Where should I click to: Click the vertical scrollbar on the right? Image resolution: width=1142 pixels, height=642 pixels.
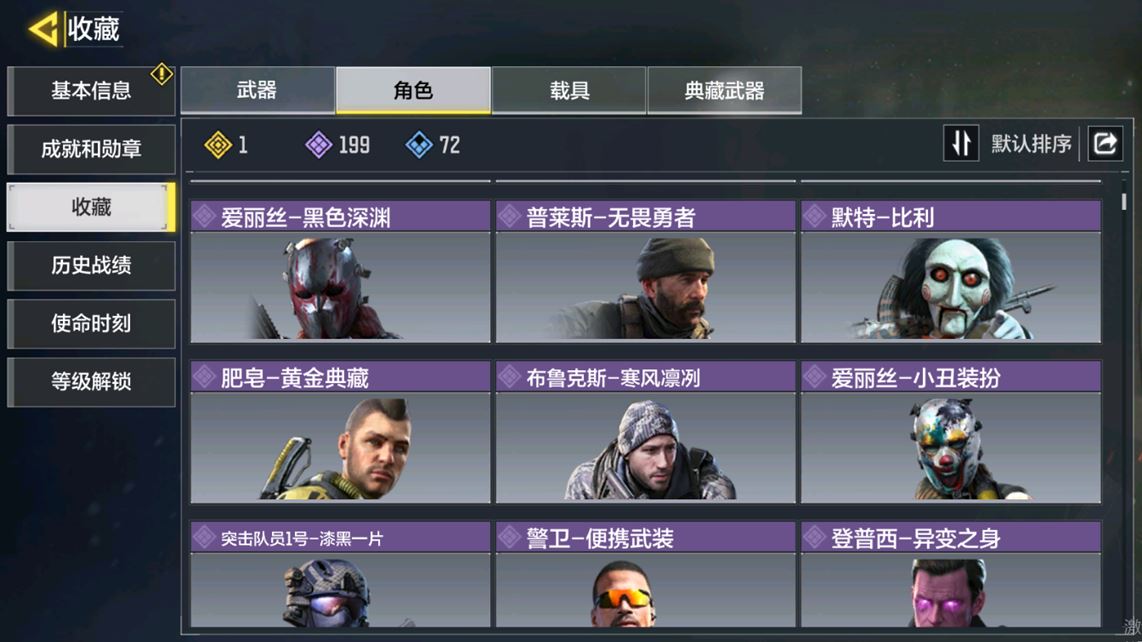1124,200
